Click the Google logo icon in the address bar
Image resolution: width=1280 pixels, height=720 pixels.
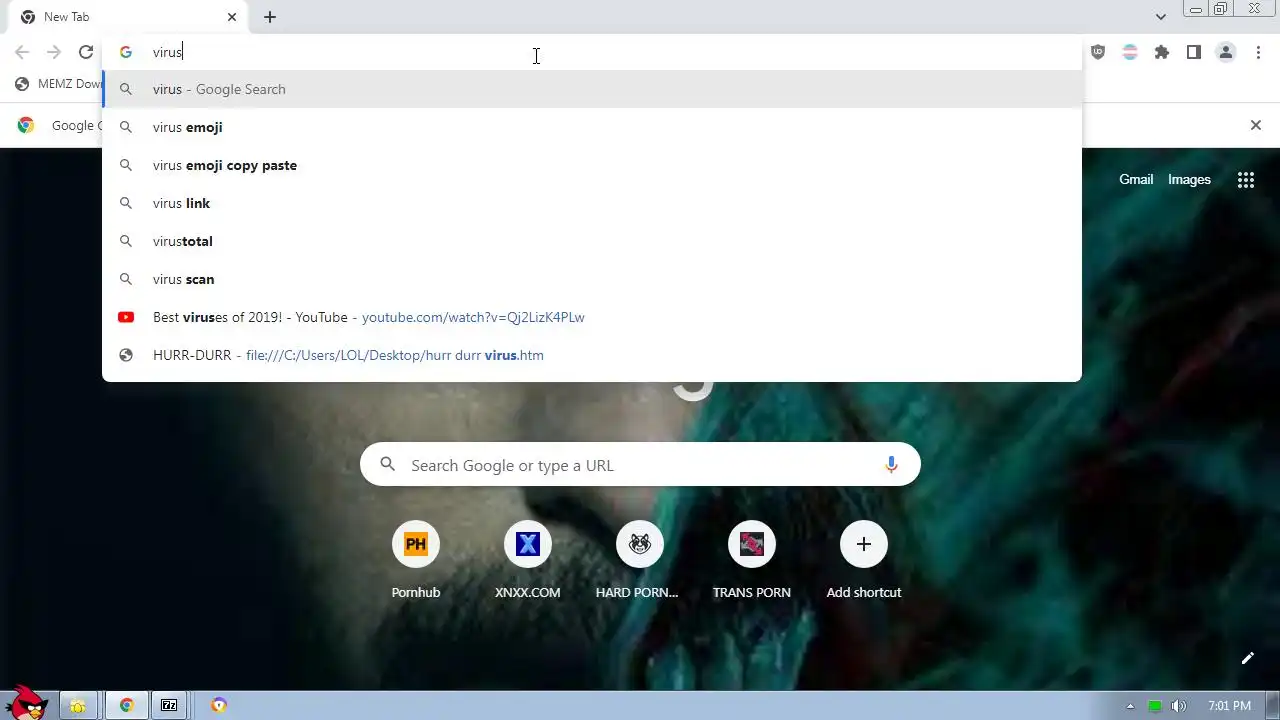pyautogui.click(x=126, y=52)
